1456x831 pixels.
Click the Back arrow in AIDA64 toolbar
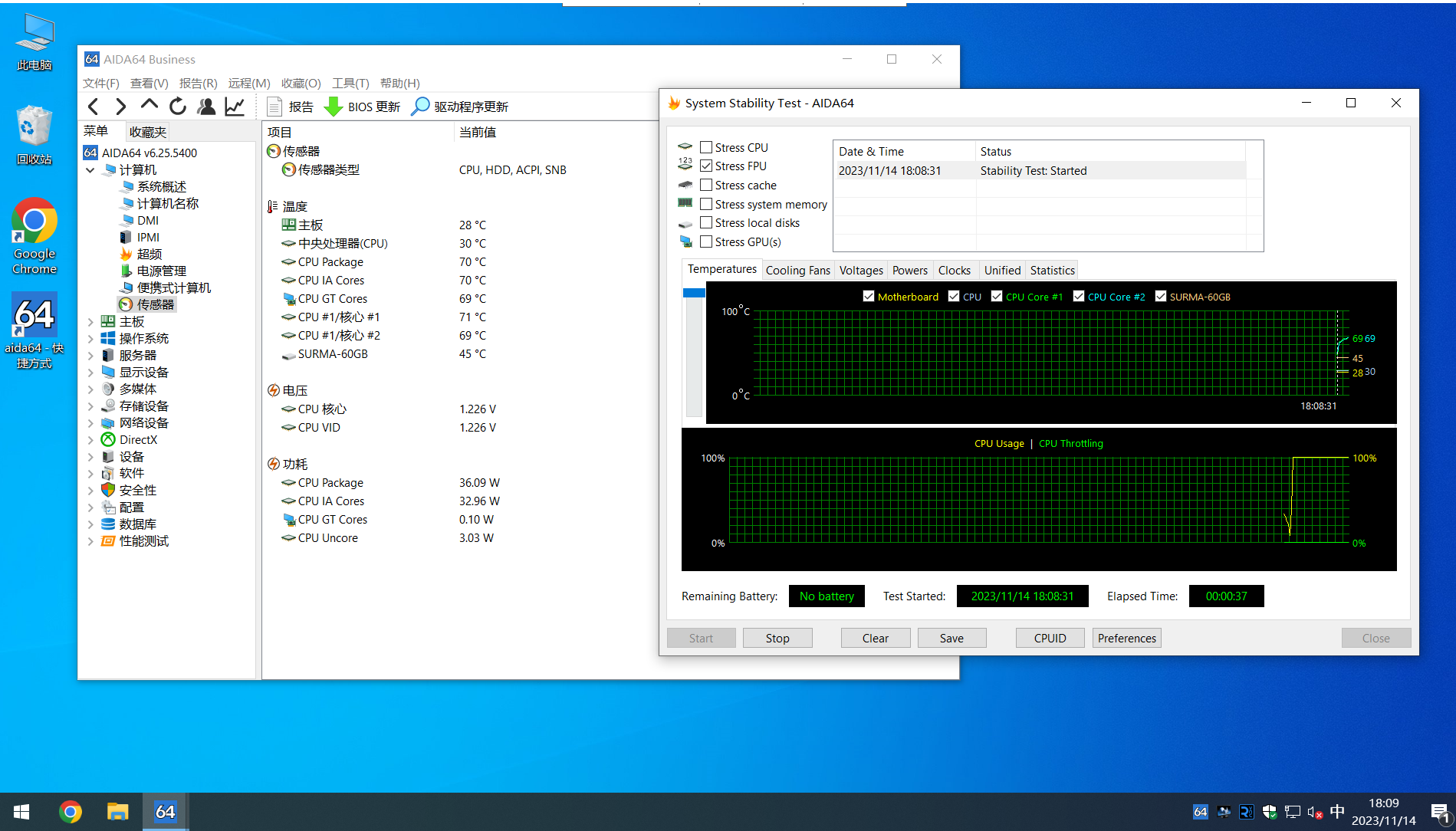pyautogui.click(x=94, y=107)
